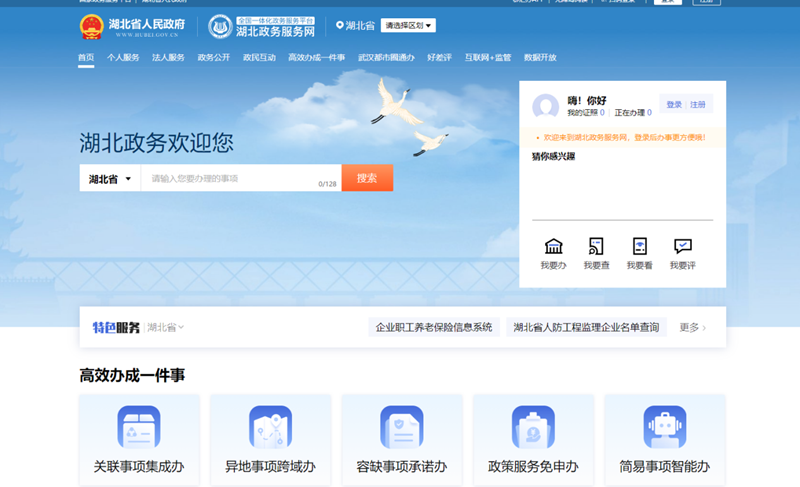Click the 我要查 search document icon
This screenshot has height=487, width=800.
coord(596,246)
